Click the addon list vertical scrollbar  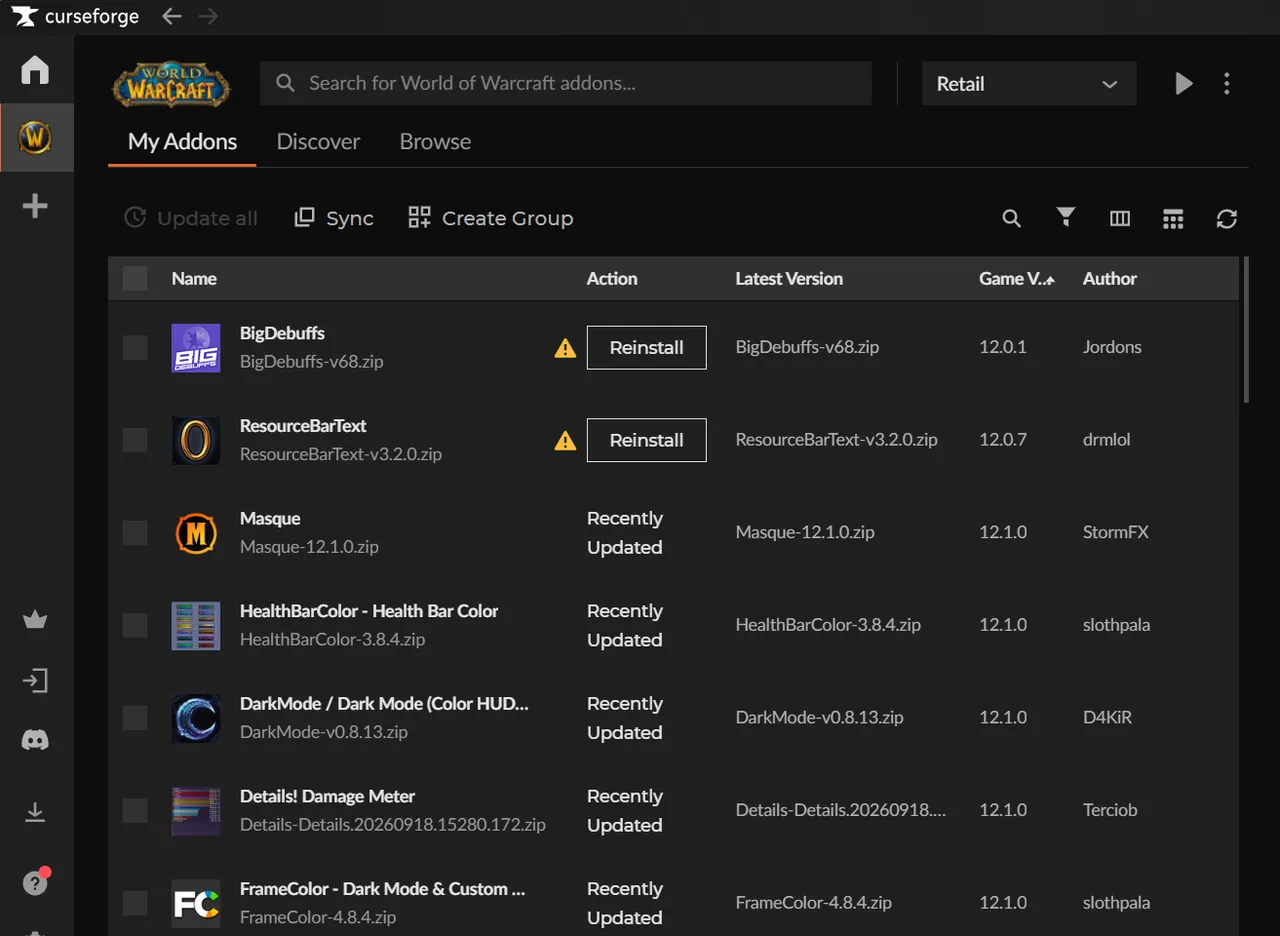pyautogui.click(x=1246, y=330)
